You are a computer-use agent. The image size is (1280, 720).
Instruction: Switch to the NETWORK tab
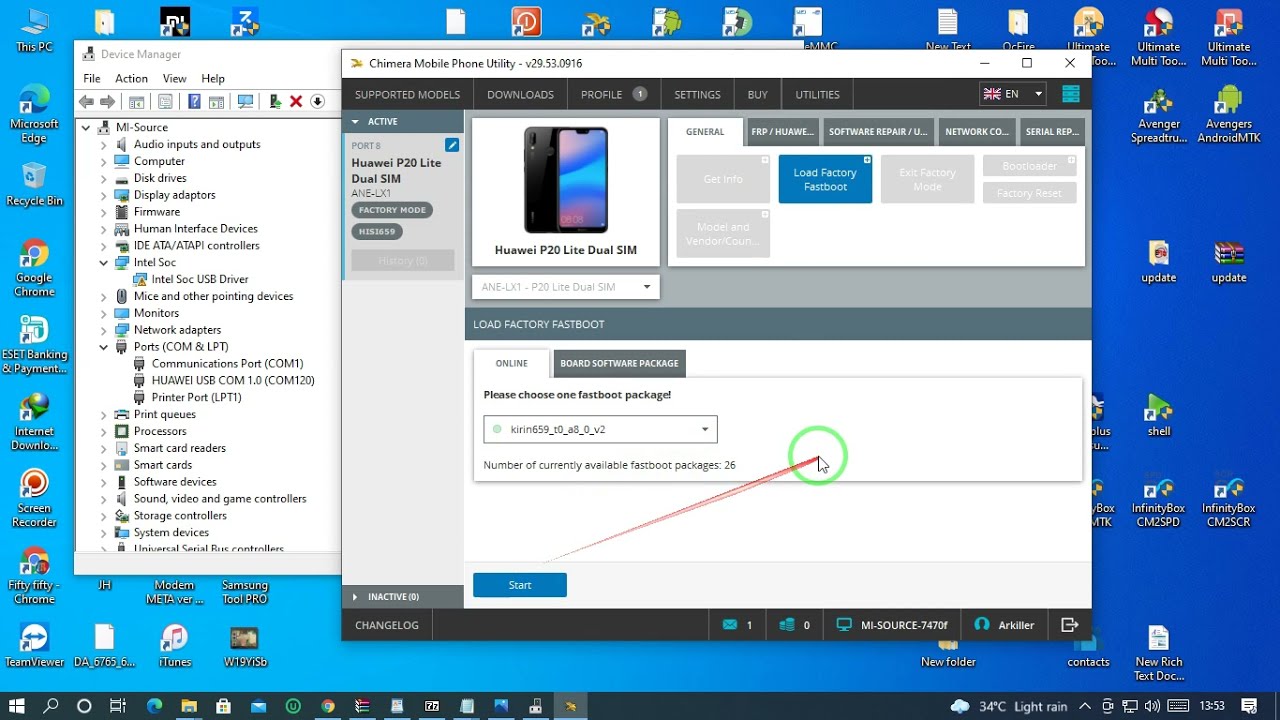click(x=977, y=131)
